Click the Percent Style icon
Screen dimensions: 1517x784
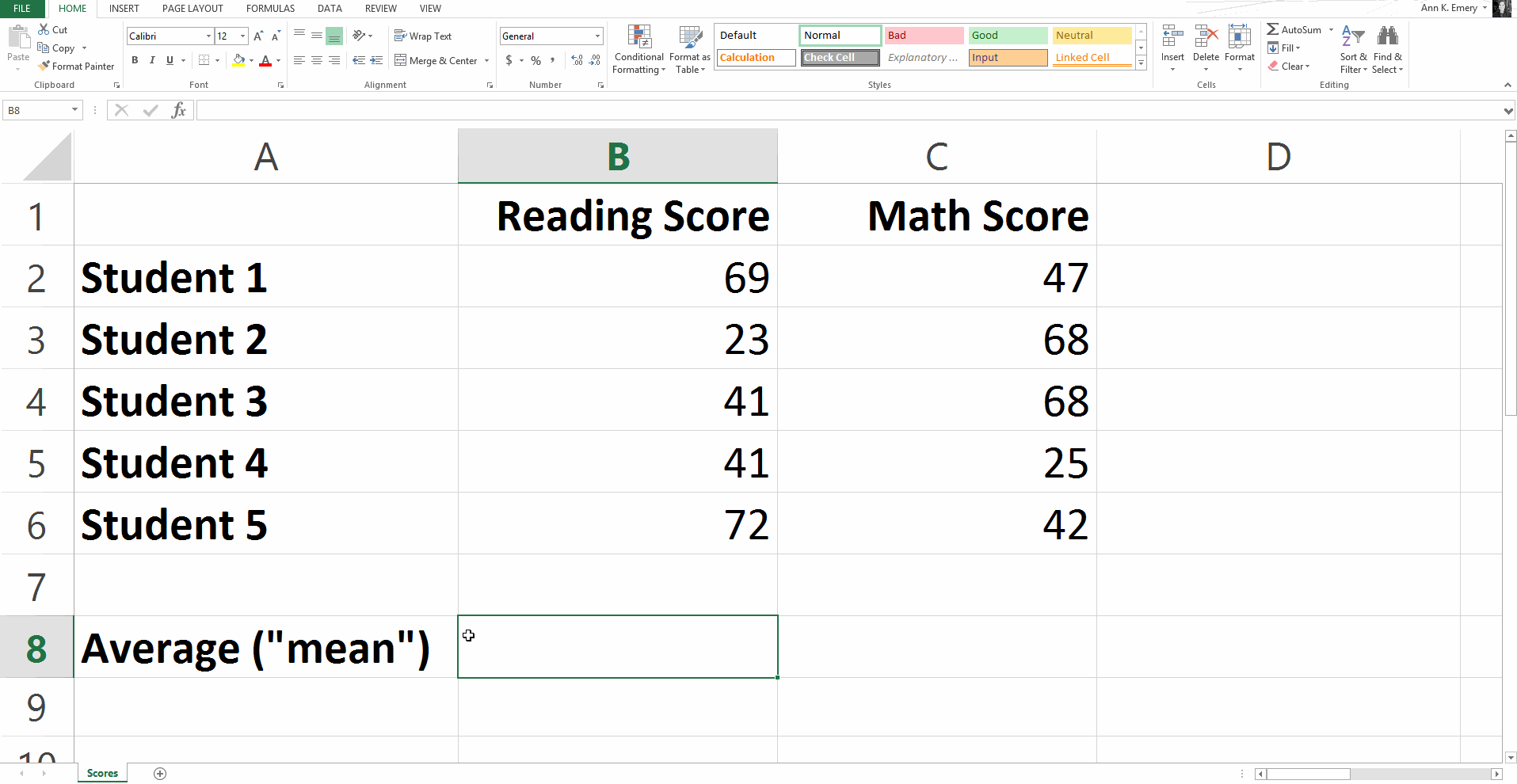point(536,60)
